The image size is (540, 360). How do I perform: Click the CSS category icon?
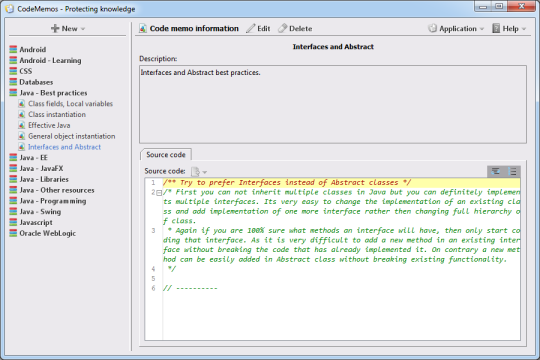tap(13, 71)
